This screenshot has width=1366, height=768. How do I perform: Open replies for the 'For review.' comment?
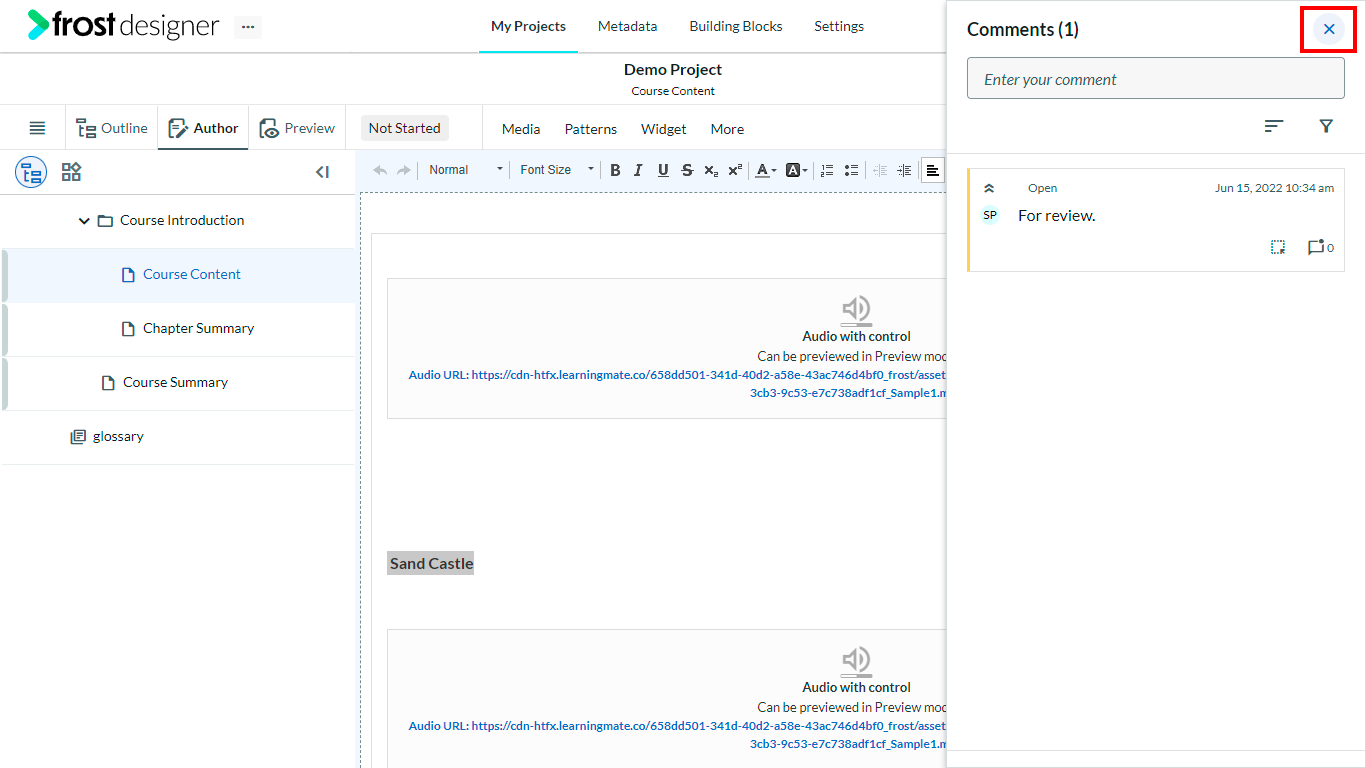(1320, 247)
